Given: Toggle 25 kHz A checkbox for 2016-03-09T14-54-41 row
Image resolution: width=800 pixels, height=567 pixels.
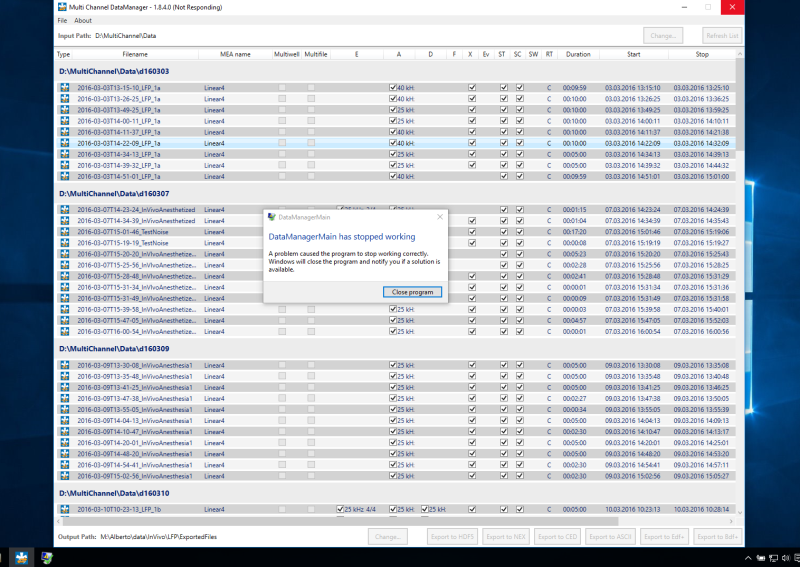Looking at the screenshot, I should [x=393, y=464].
